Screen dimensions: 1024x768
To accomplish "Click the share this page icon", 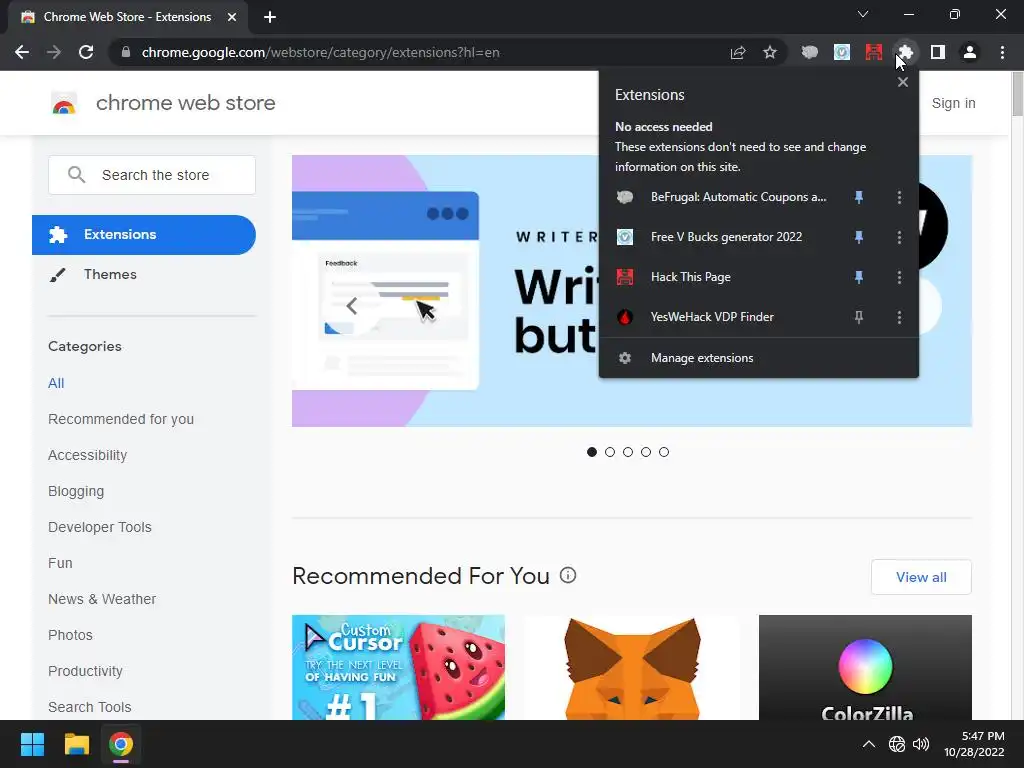I will (x=738, y=52).
